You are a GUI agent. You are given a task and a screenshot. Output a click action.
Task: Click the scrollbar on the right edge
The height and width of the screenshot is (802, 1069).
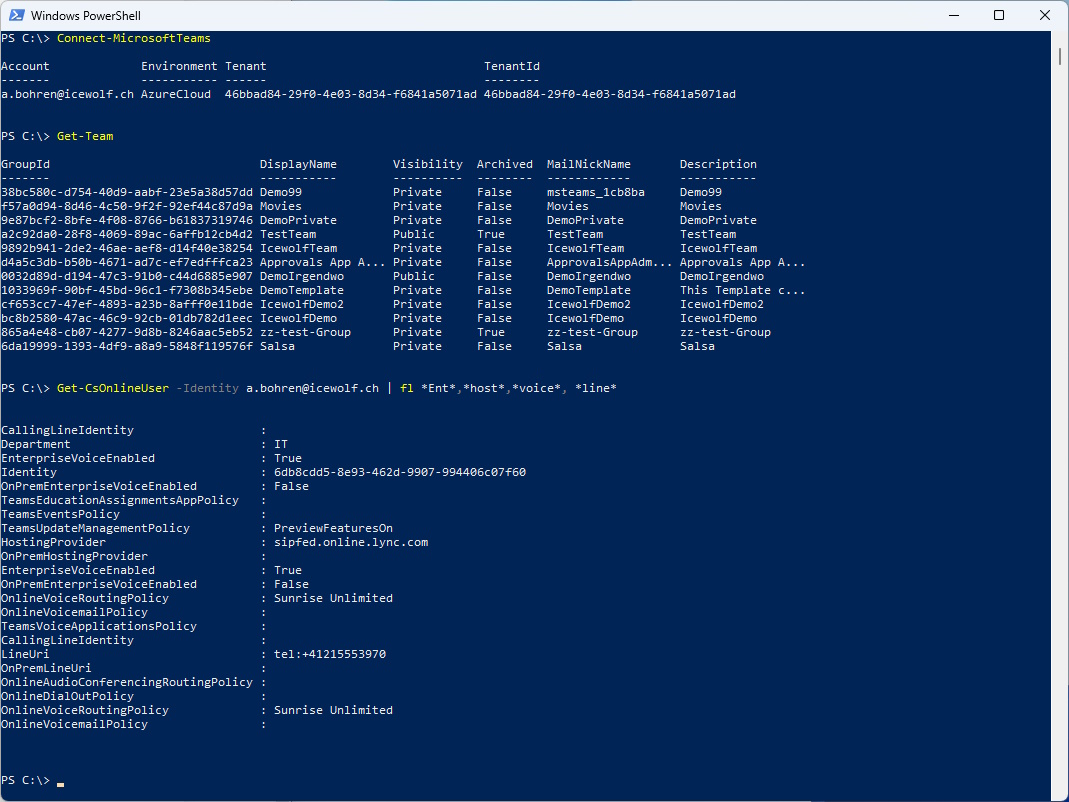pyautogui.click(x=1060, y=57)
